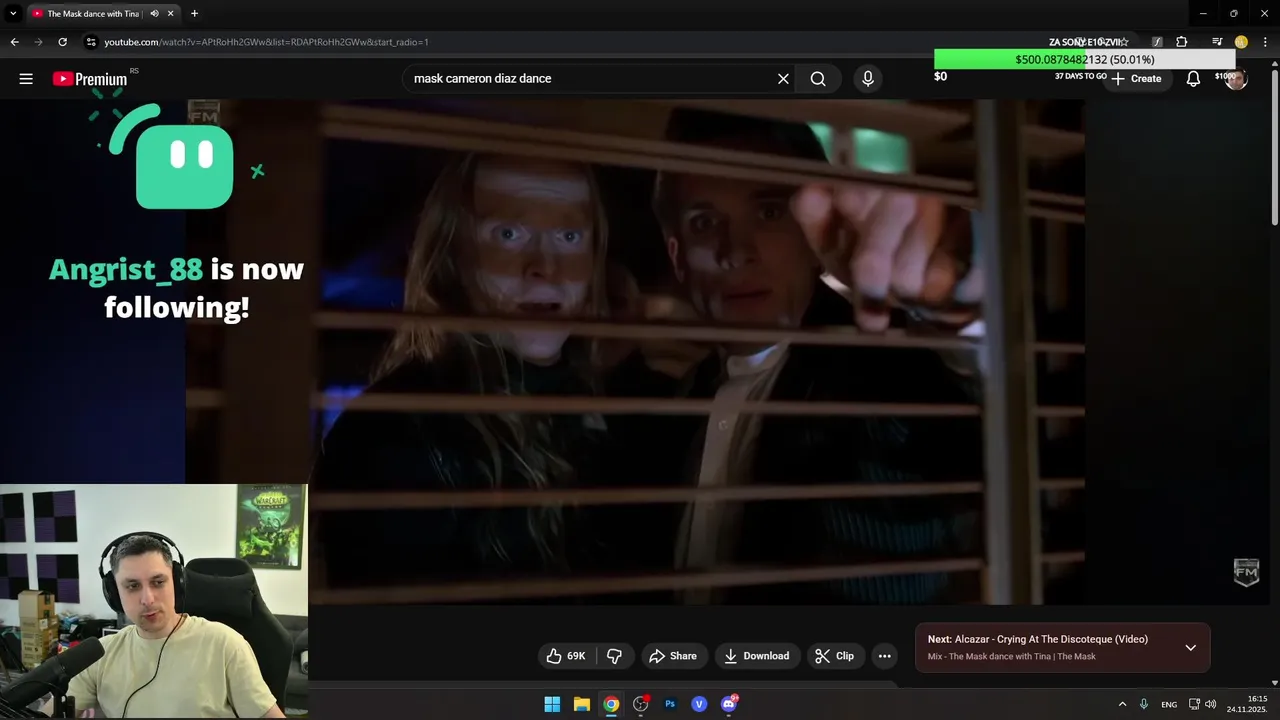This screenshot has width=1280, height=720.
Task: Open the tray volume control
Action: [1211, 704]
